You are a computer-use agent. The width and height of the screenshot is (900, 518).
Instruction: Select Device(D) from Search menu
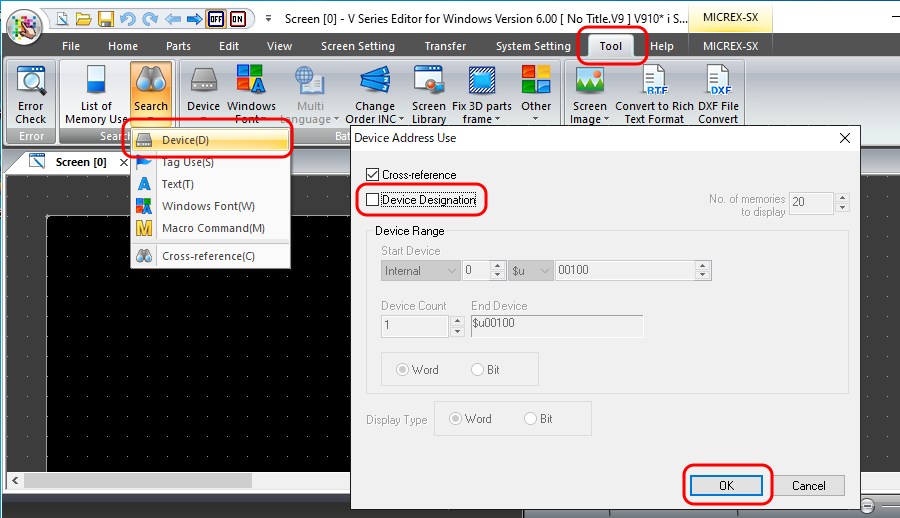pos(186,140)
